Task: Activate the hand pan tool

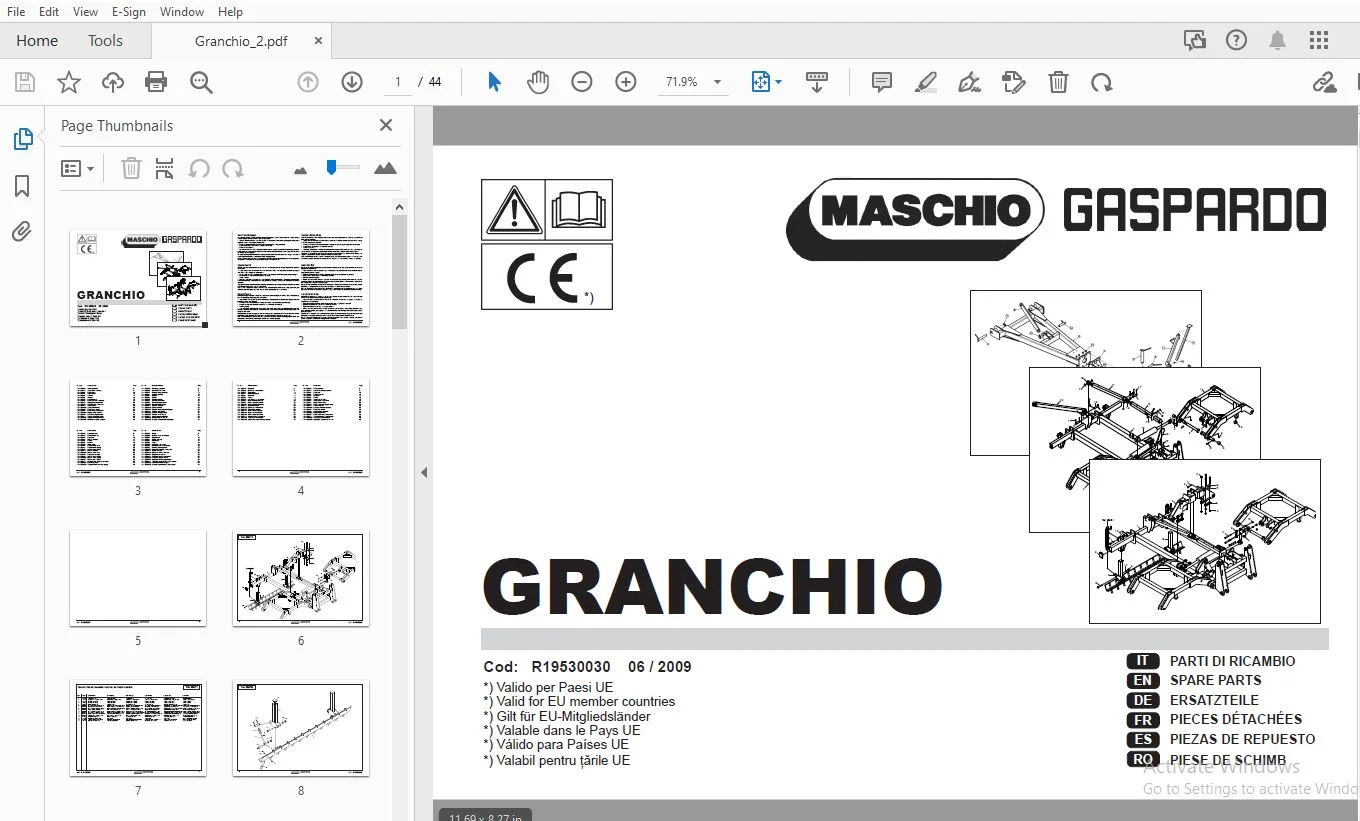Action: (x=538, y=83)
